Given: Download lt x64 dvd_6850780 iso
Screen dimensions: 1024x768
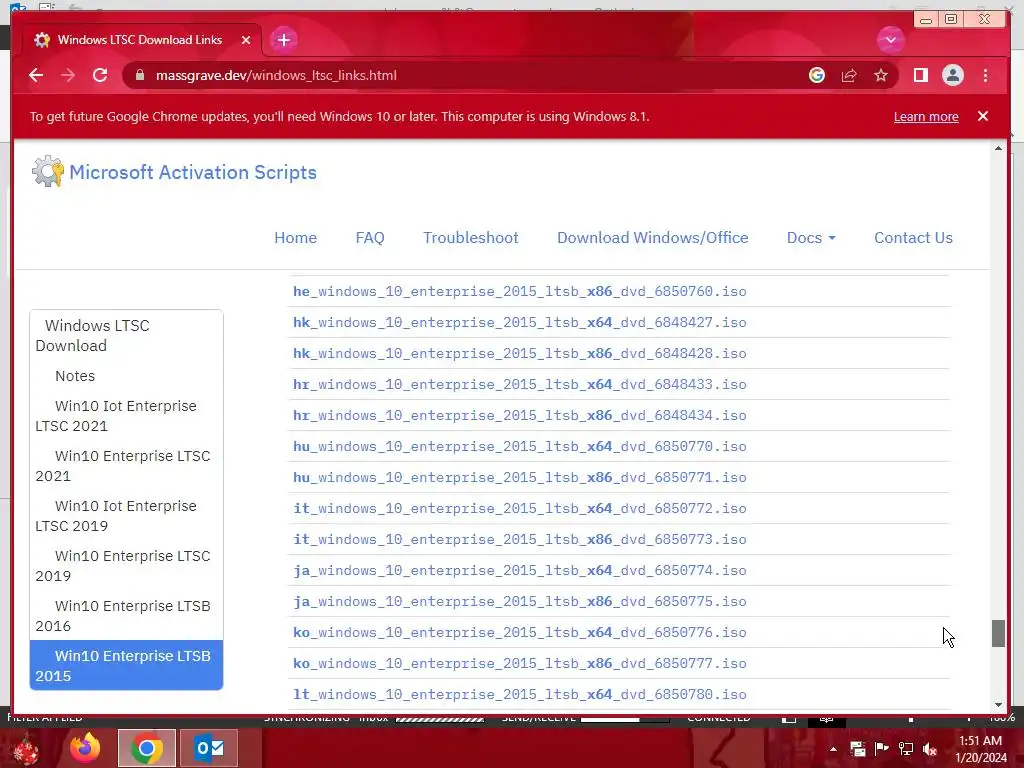Looking at the screenshot, I should coord(520,694).
